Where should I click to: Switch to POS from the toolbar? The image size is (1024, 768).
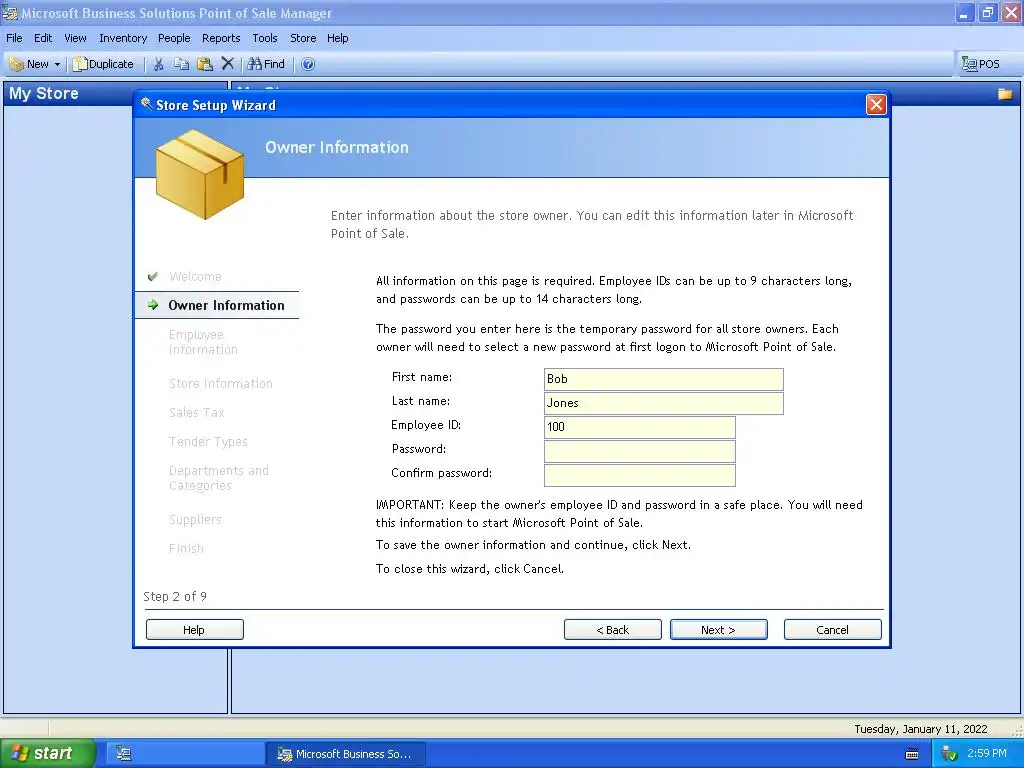tap(980, 64)
